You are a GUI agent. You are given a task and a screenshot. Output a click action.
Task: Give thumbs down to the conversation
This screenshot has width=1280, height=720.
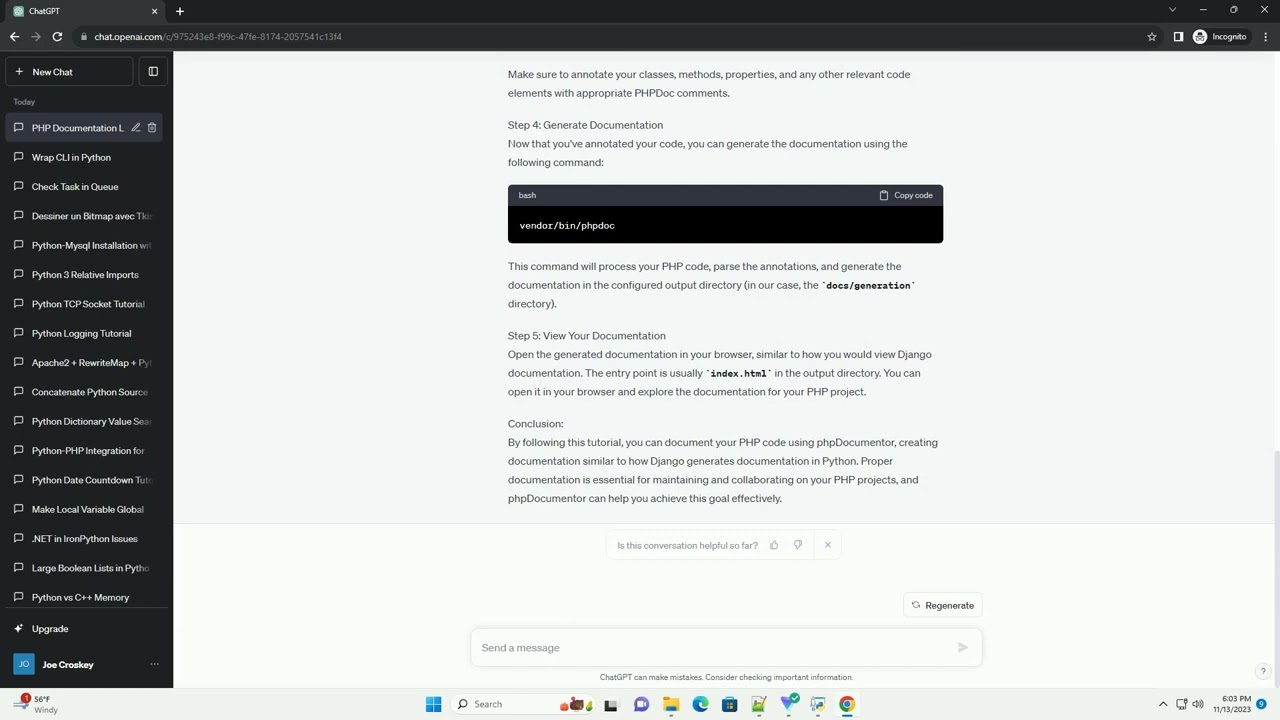click(798, 545)
